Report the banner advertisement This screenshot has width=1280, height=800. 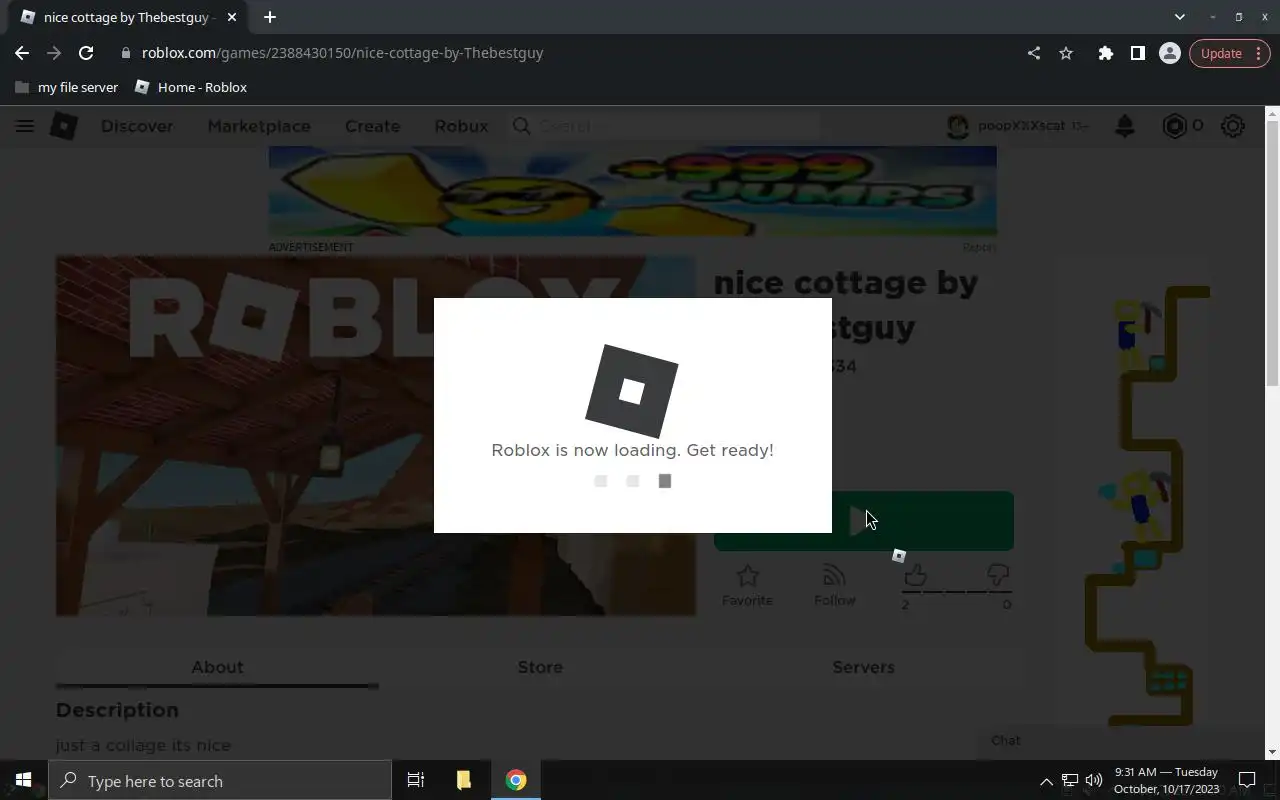979,247
